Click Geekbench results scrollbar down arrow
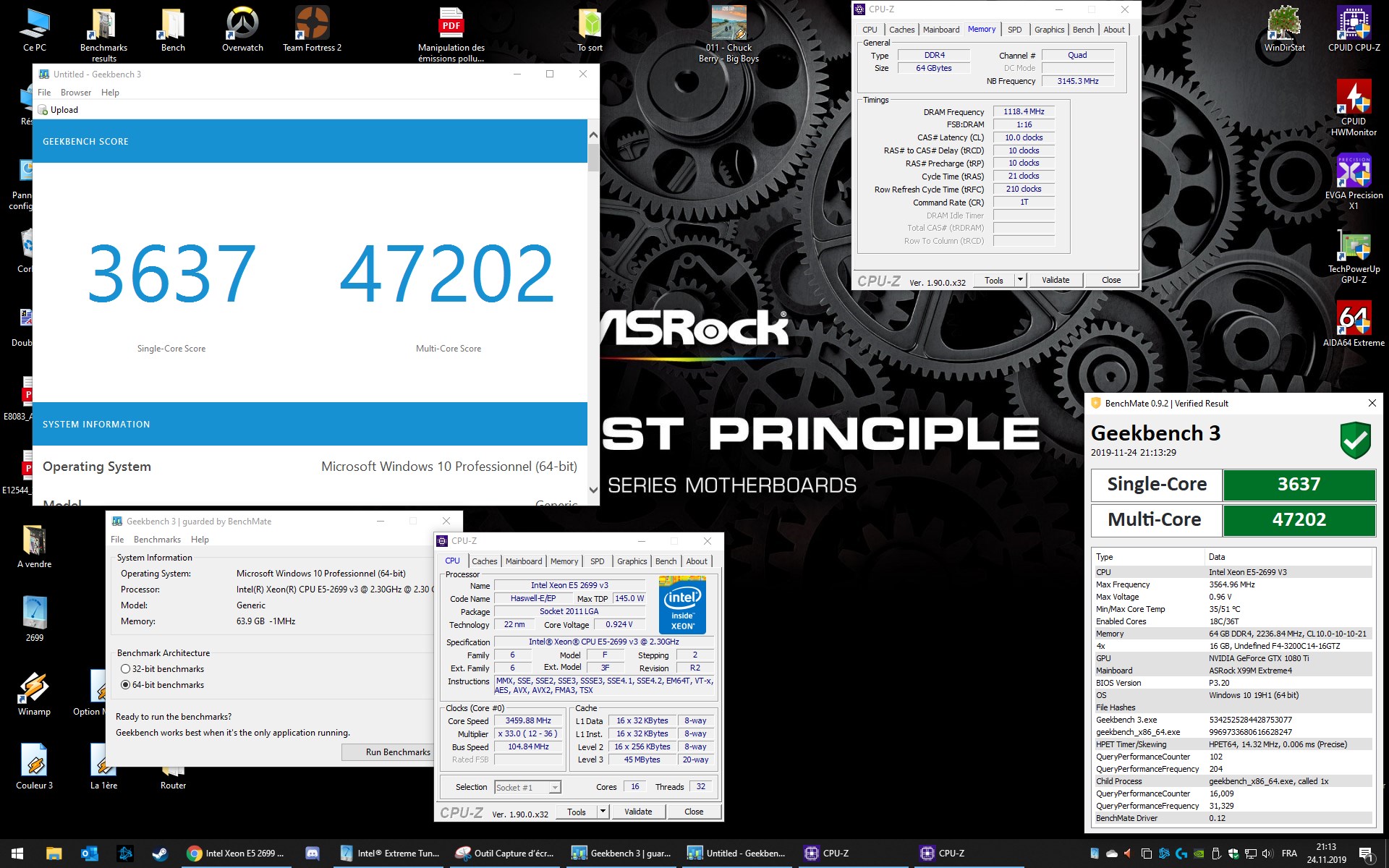Image resolution: width=1389 pixels, height=868 pixels. coord(593,490)
